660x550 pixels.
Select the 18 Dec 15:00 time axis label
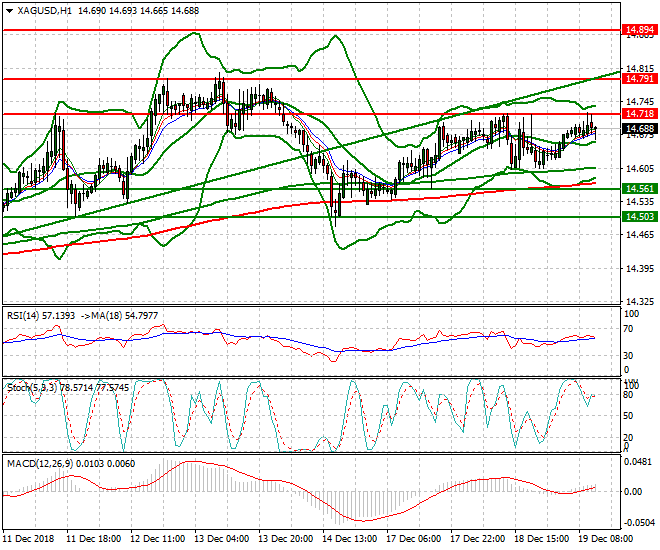pos(542,539)
